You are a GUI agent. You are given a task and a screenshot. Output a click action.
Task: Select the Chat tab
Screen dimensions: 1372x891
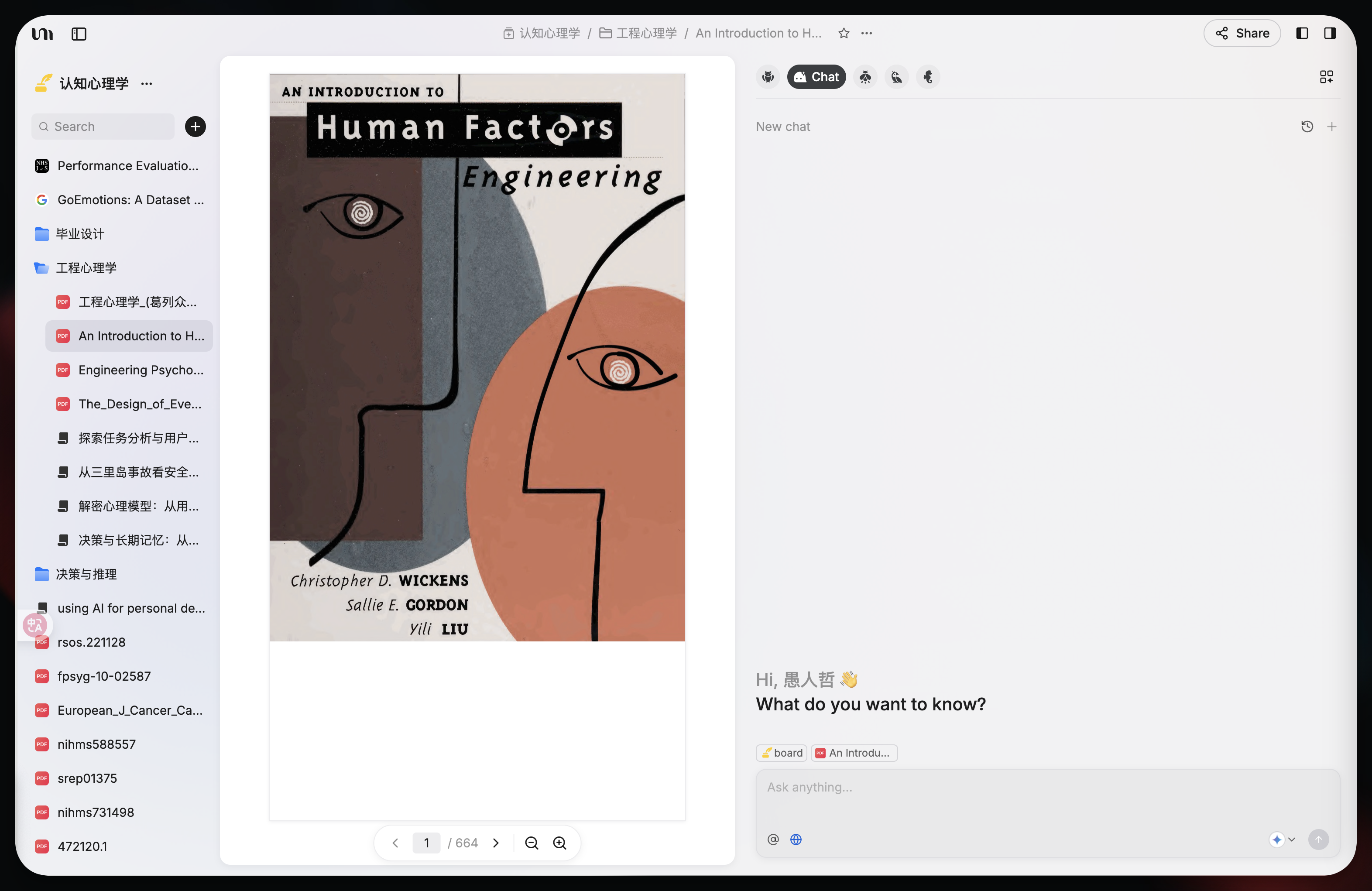pyautogui.click(x=816, y=77)
